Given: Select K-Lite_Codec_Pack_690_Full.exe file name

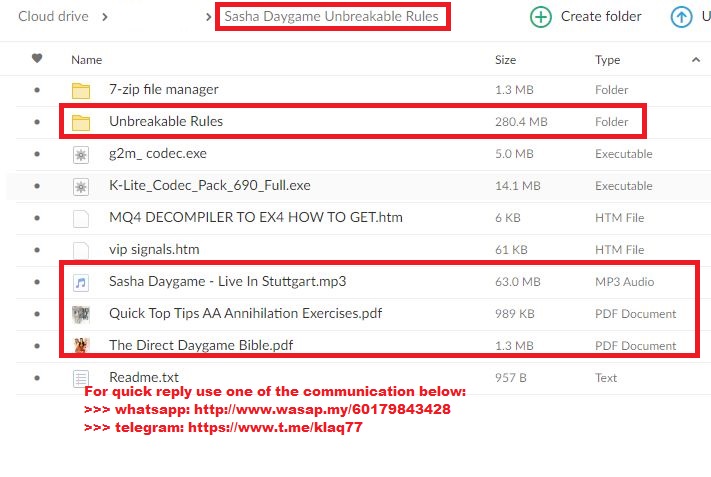Looking at the screenshot, I should (210, 185).
